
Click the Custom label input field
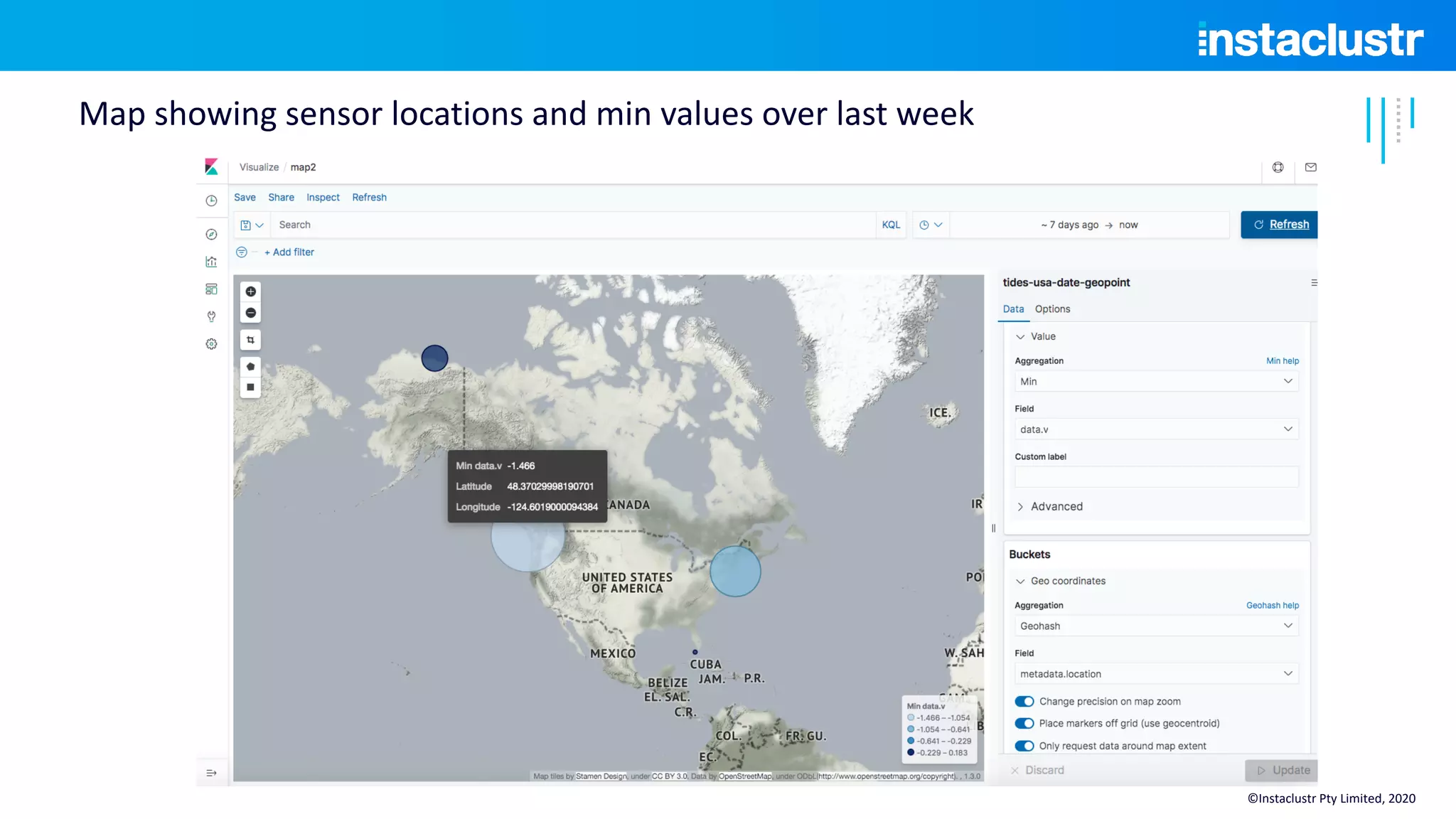pos(1157,477)
